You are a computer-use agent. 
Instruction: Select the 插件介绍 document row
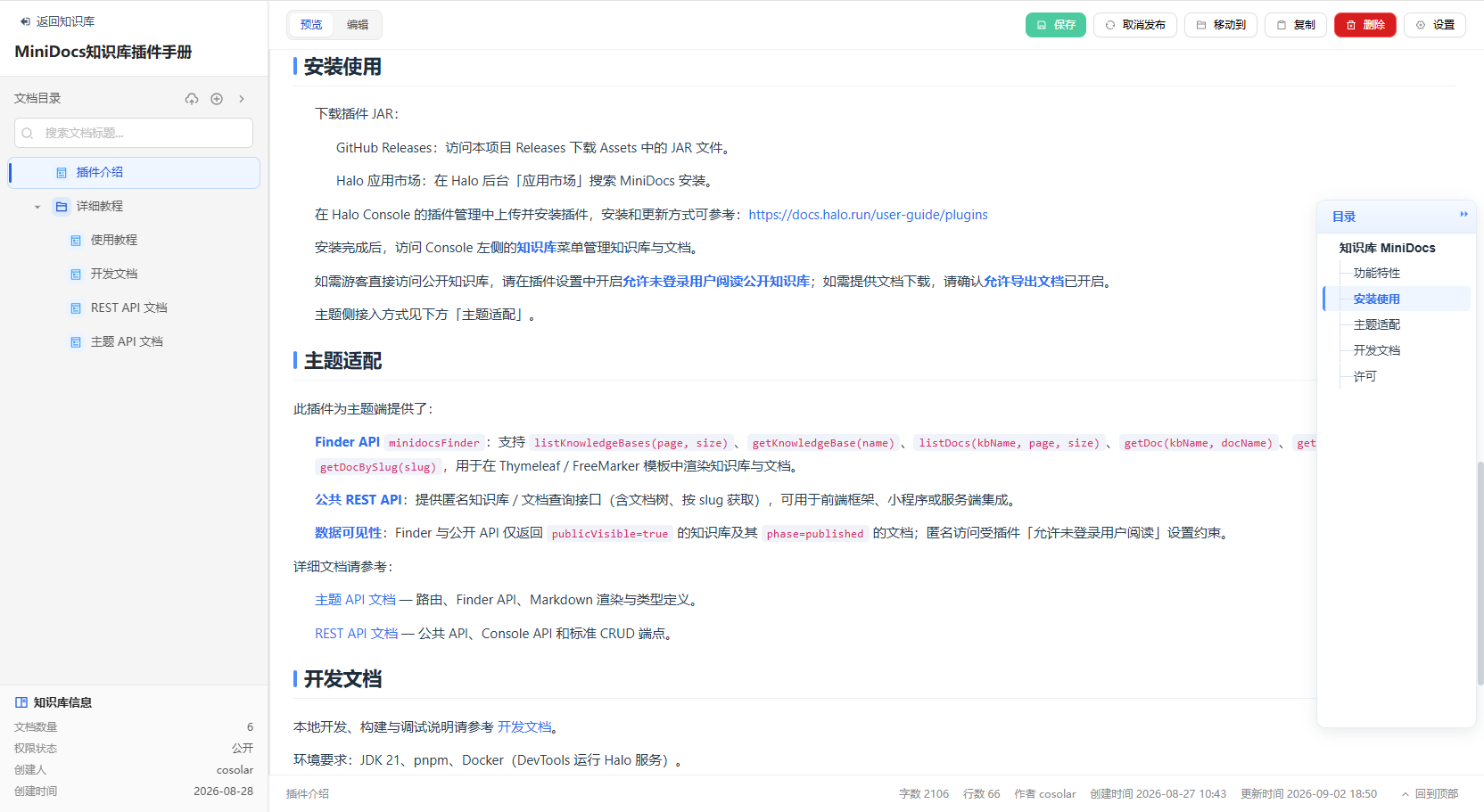click(134, 173)
